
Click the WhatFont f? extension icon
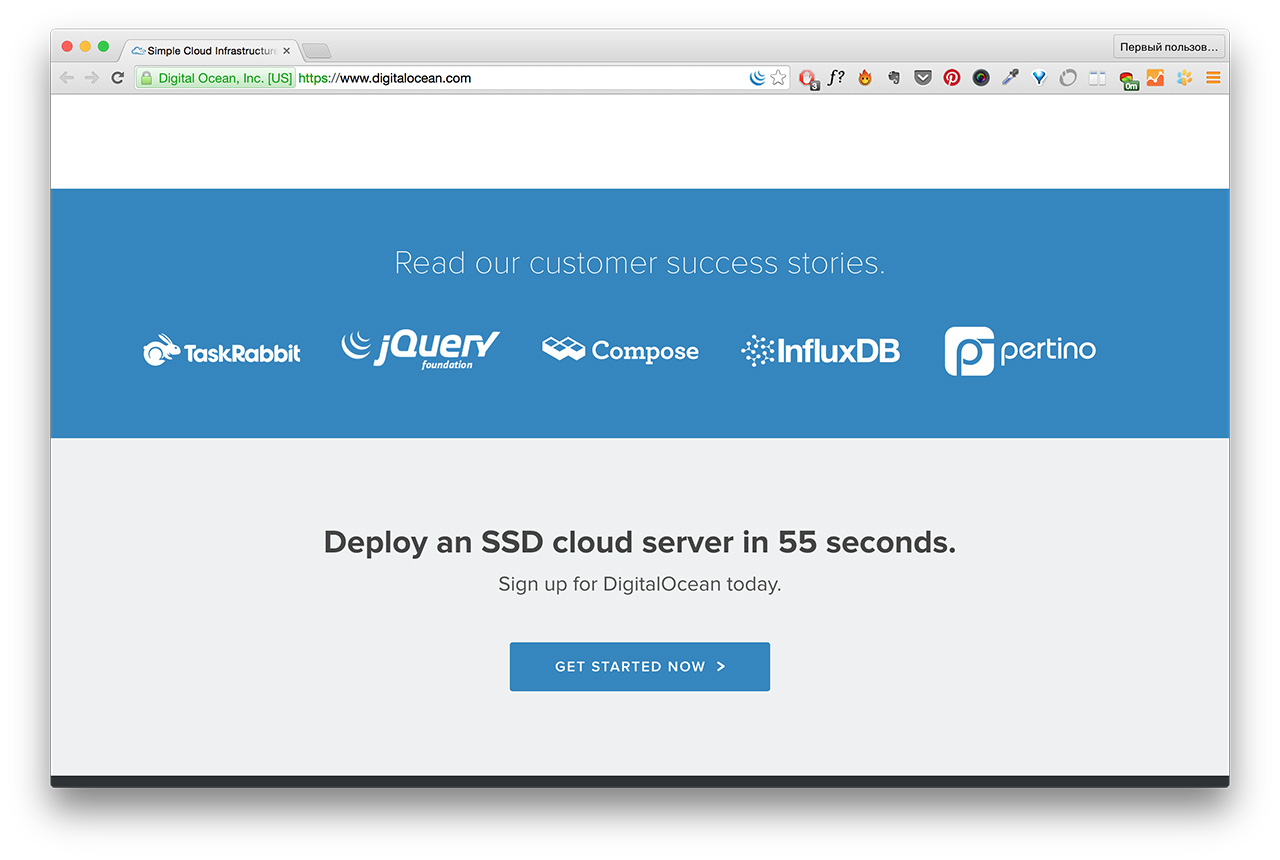click(x=836, y=78)
